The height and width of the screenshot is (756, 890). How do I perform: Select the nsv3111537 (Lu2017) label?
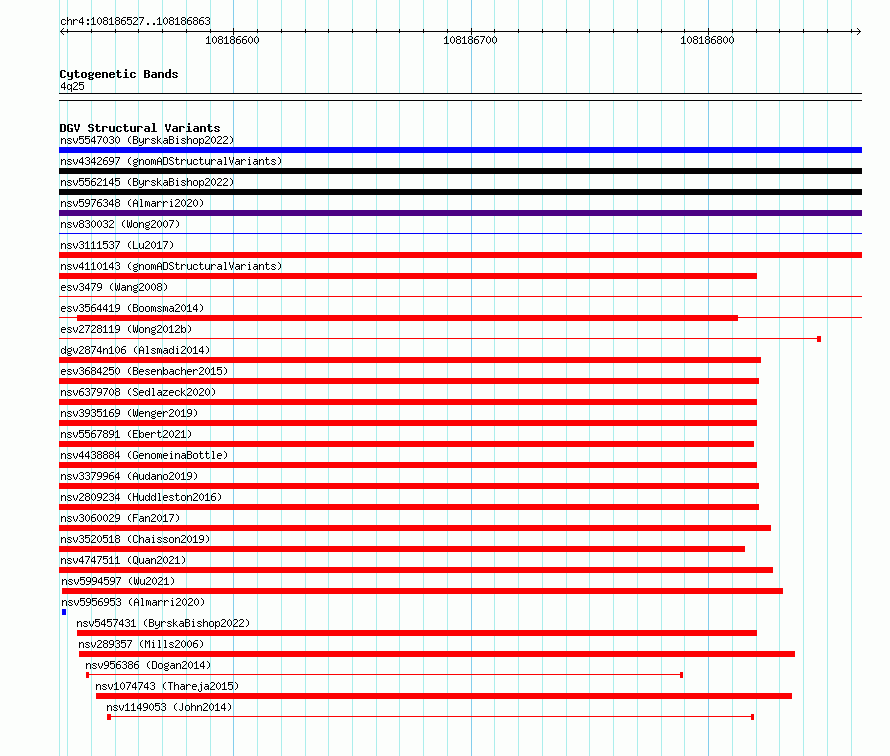pyautogui.click(x=117, y=245)
